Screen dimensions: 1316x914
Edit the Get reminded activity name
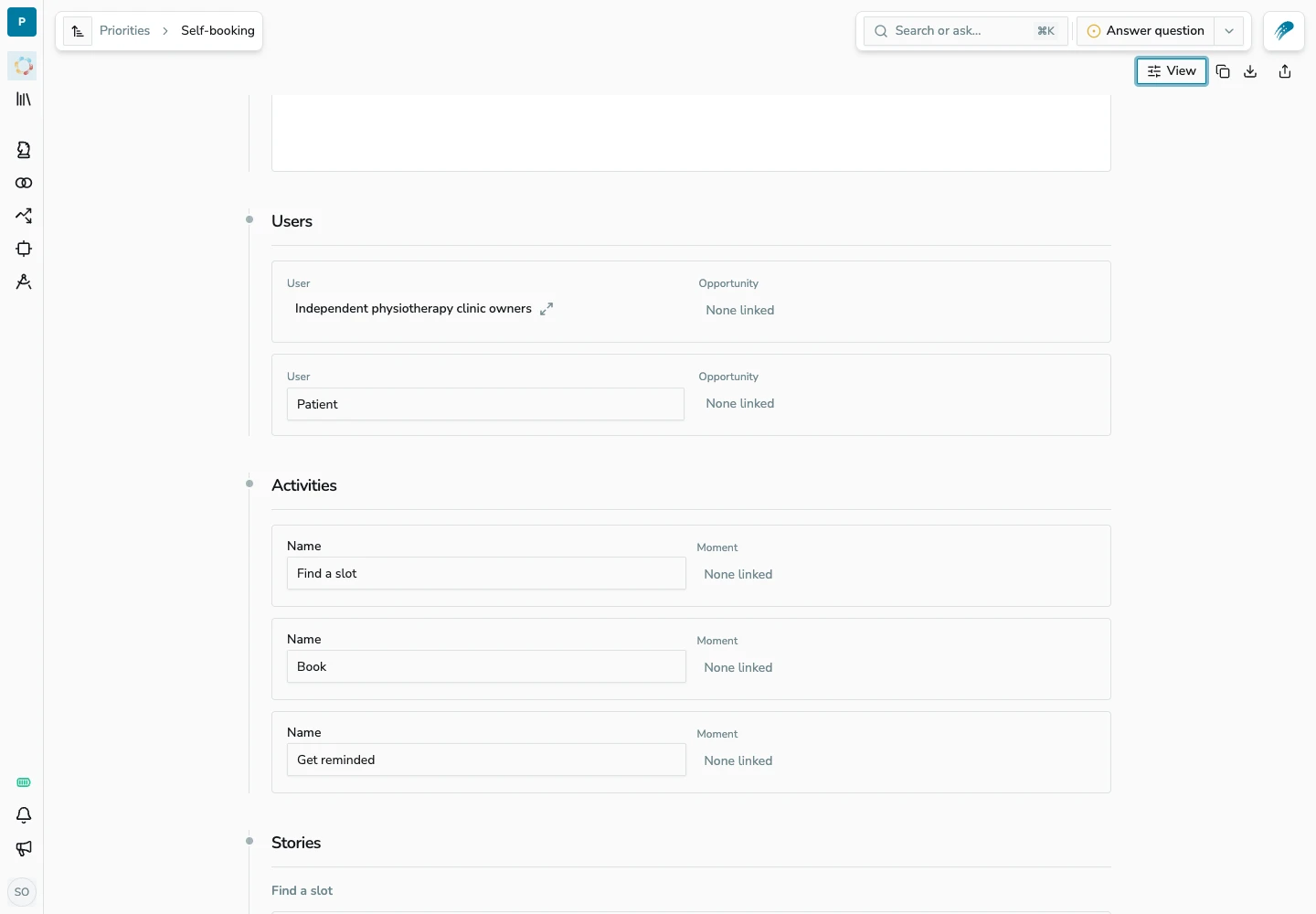point(486,760)
